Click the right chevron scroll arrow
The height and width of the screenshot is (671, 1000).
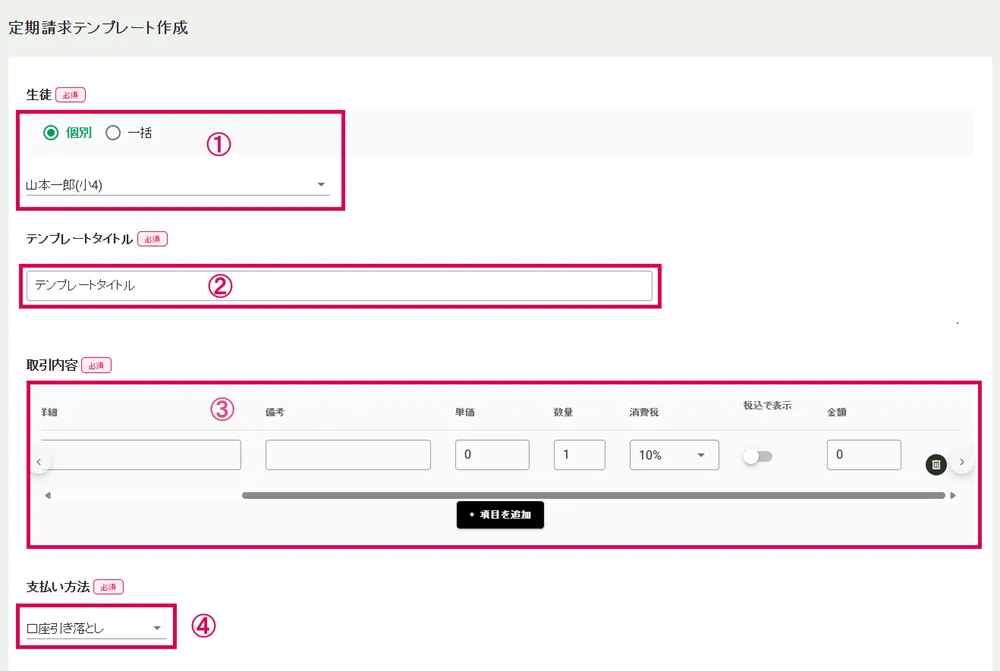click(961, 462)
